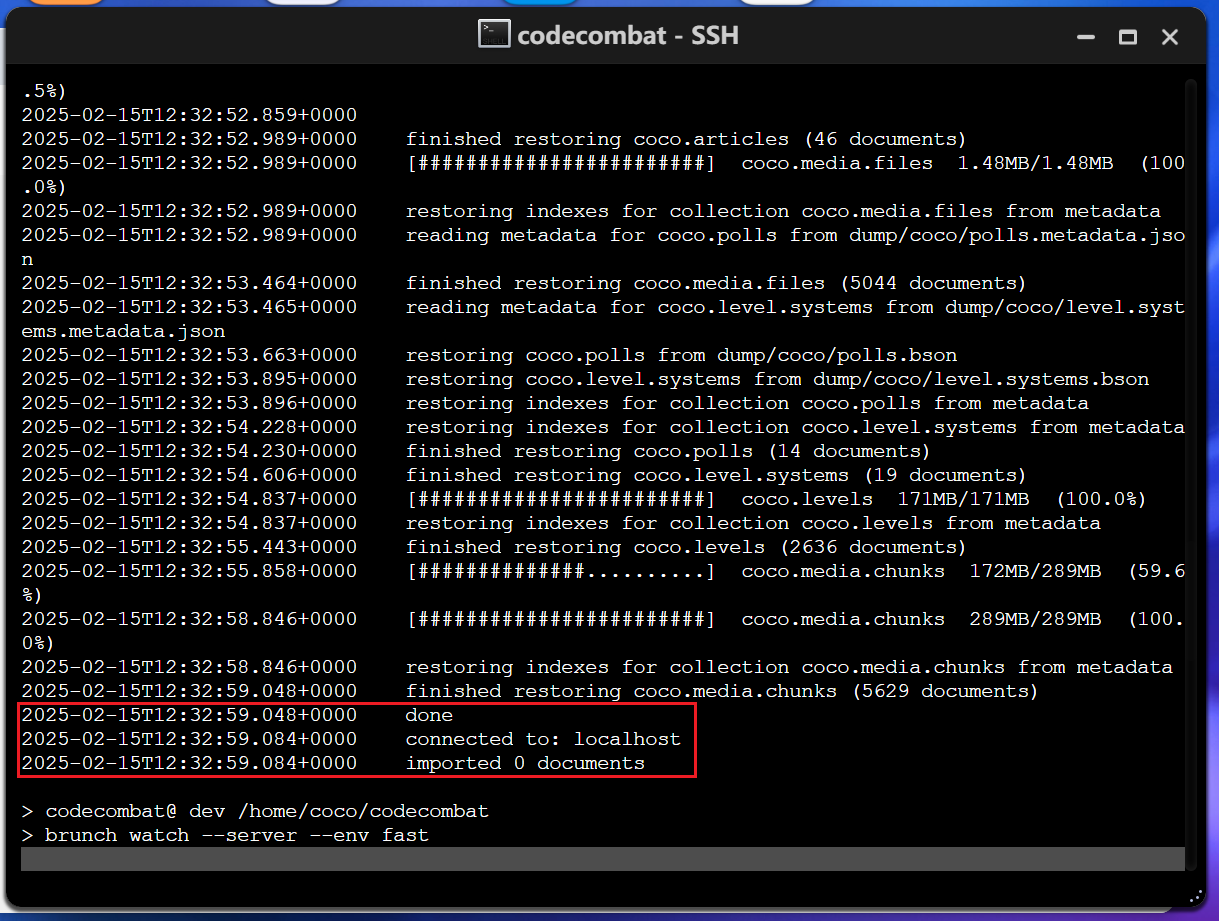Minimize the codecombat SSH window
The image size is (1219, 921).
point(1086,37)
